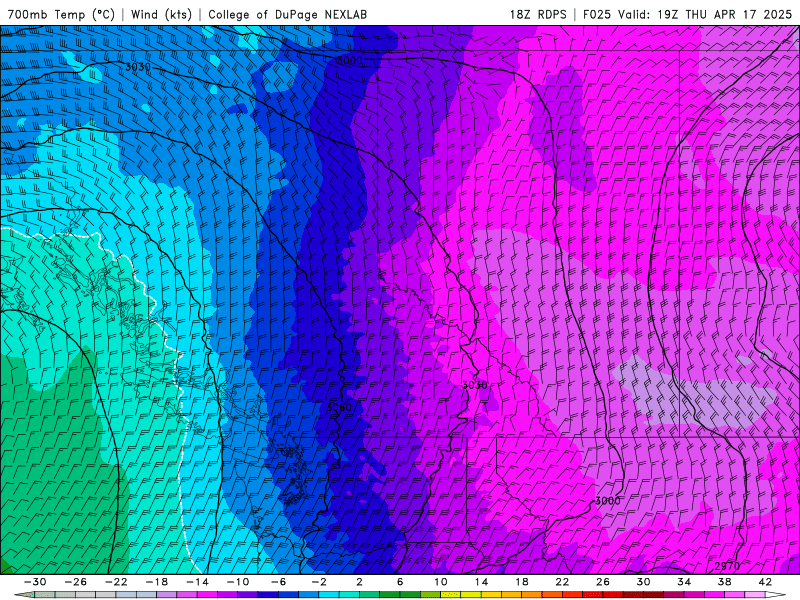Click the 22 legend value
The image size is (800, 600).
562,582
